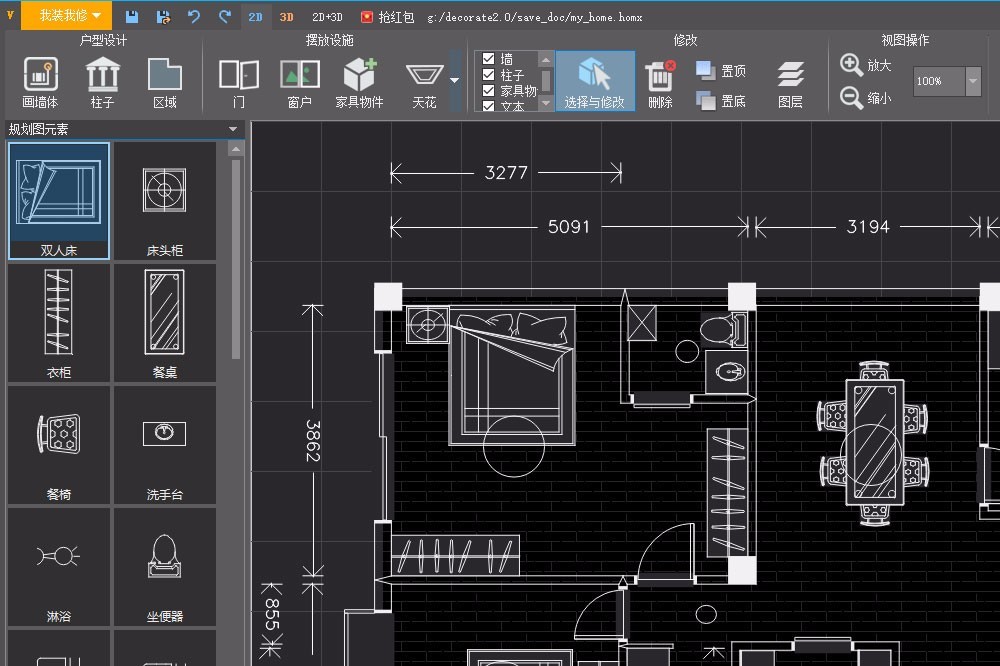Viewport: 1000px width, 666px height.
Task: Expand the 100% zoom level dropdown
Action: (973, 81)
